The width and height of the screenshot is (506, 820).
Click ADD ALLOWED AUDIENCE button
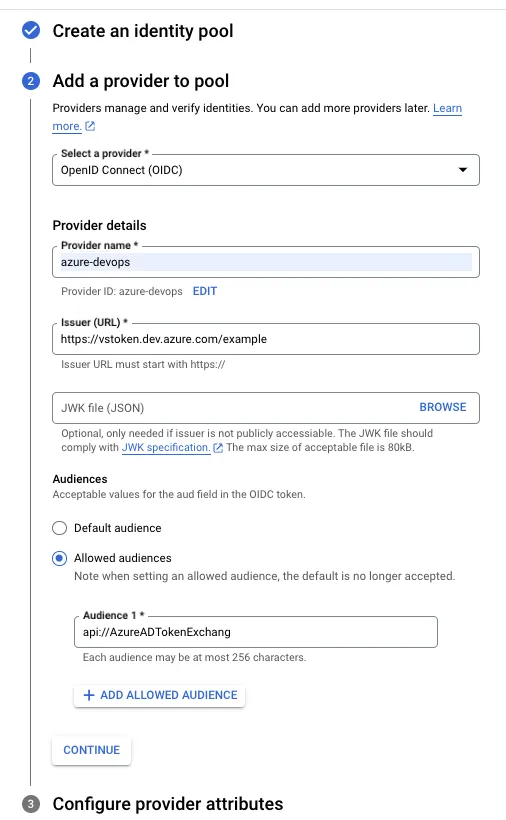[x=159, y=695]
